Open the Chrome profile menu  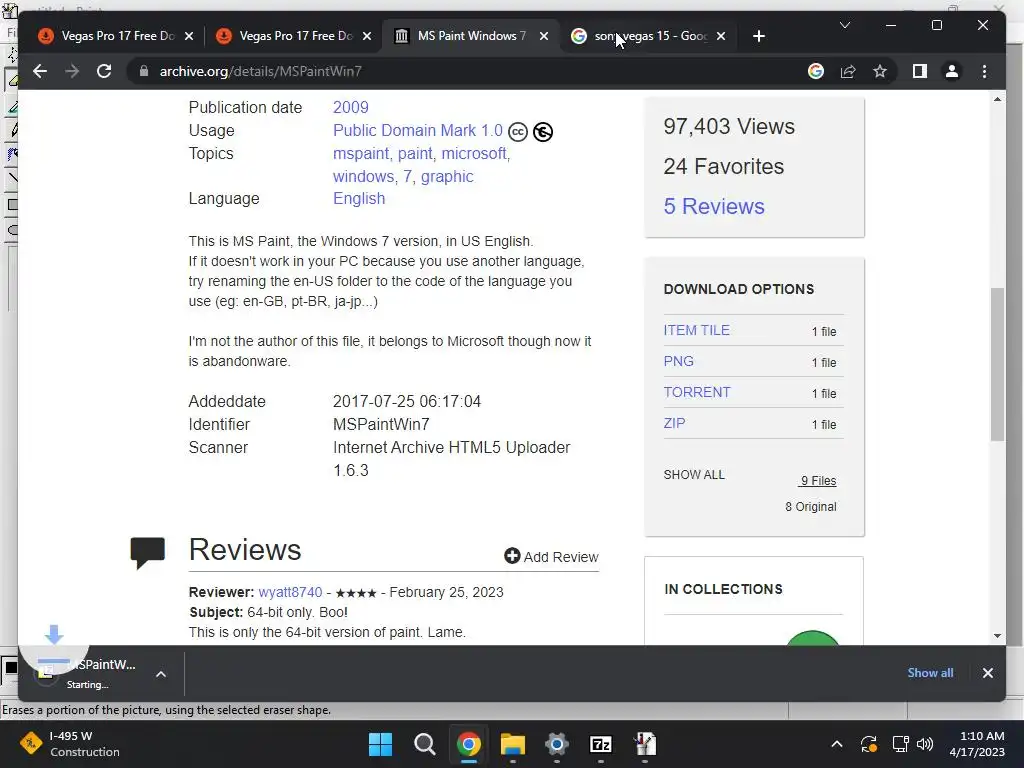pos(952,71)
